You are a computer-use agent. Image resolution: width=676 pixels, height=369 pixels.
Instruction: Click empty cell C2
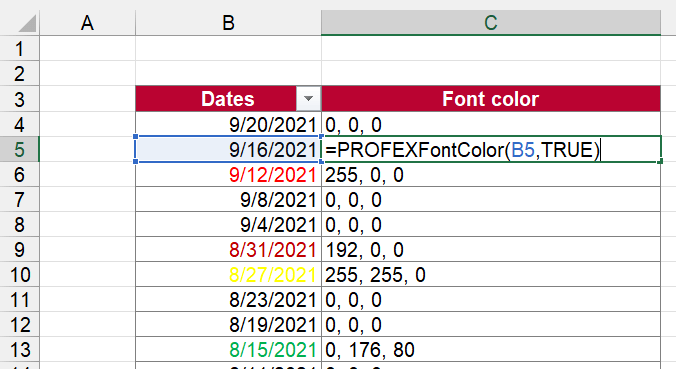(x=491, y=73)
